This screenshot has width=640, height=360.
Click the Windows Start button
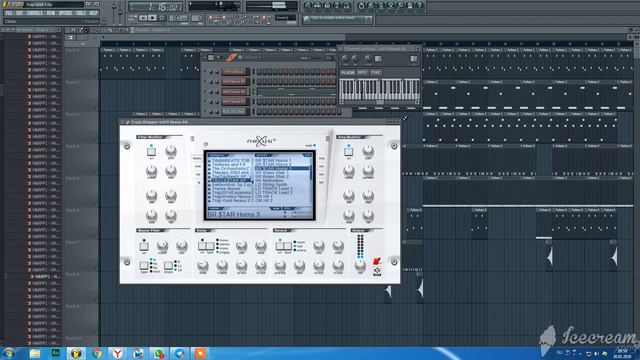coord(8,353)
